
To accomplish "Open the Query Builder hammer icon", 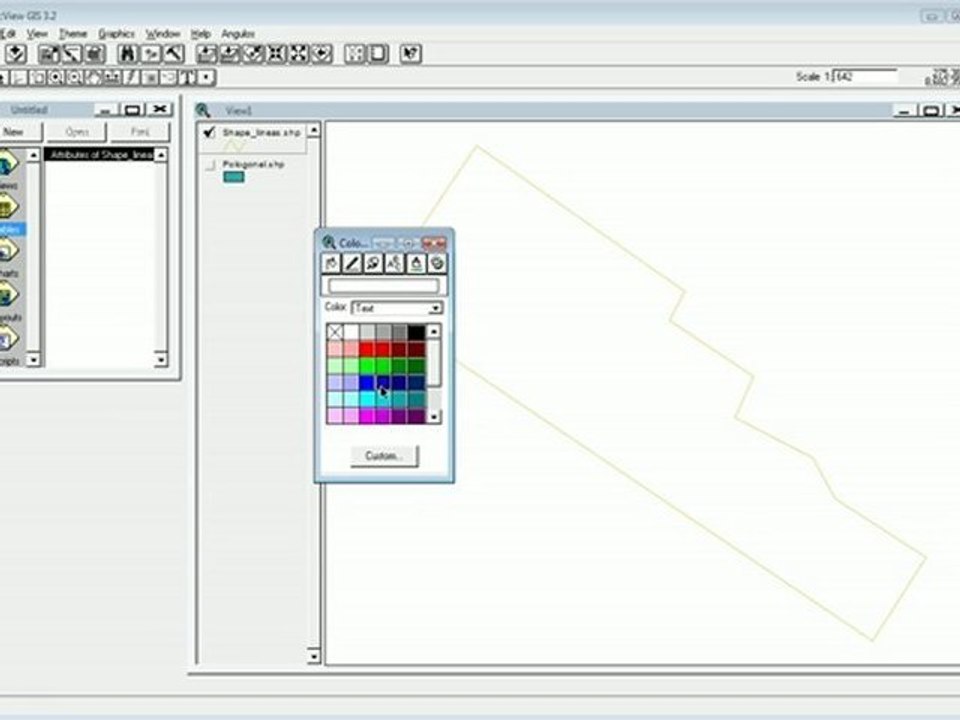I will pyautogui.click(x=173, y=54).
